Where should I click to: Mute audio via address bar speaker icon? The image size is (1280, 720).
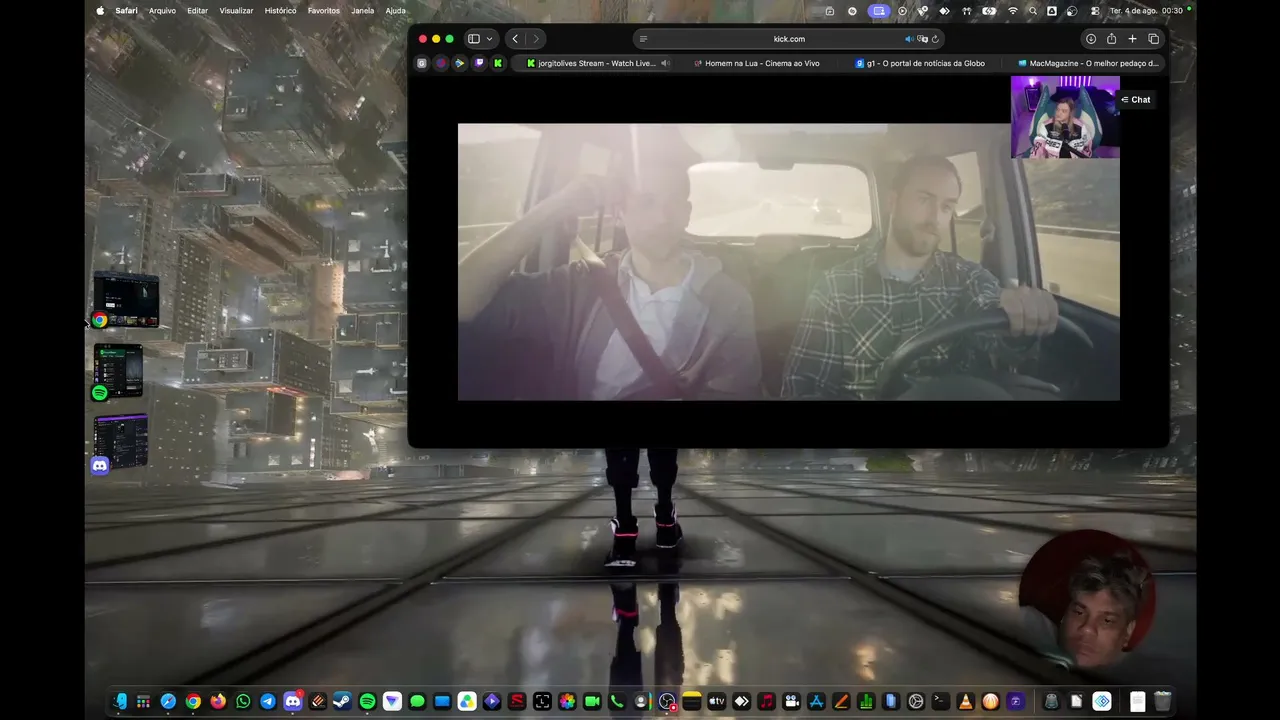(x=909, y=39)
